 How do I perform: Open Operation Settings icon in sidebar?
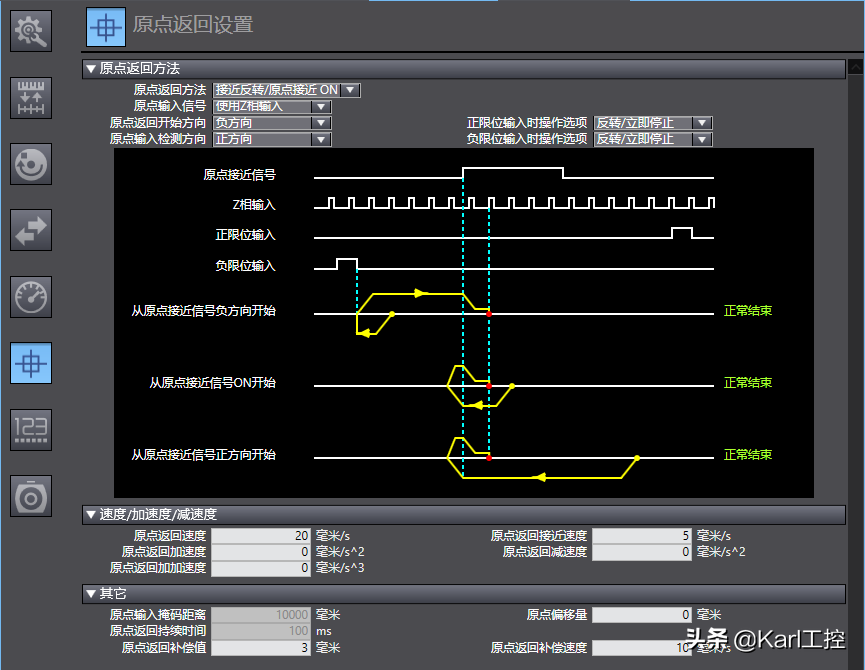[x=31, y=164]
